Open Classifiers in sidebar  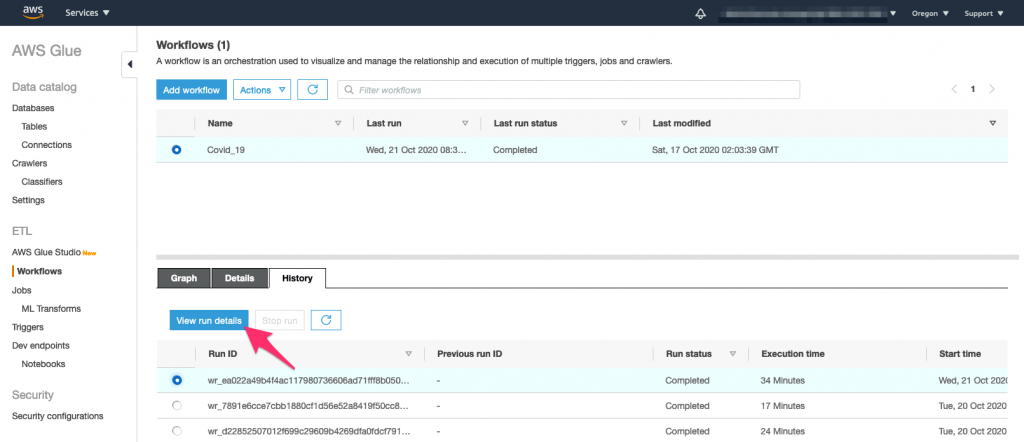pyautogui.click(x=42, y=182)
